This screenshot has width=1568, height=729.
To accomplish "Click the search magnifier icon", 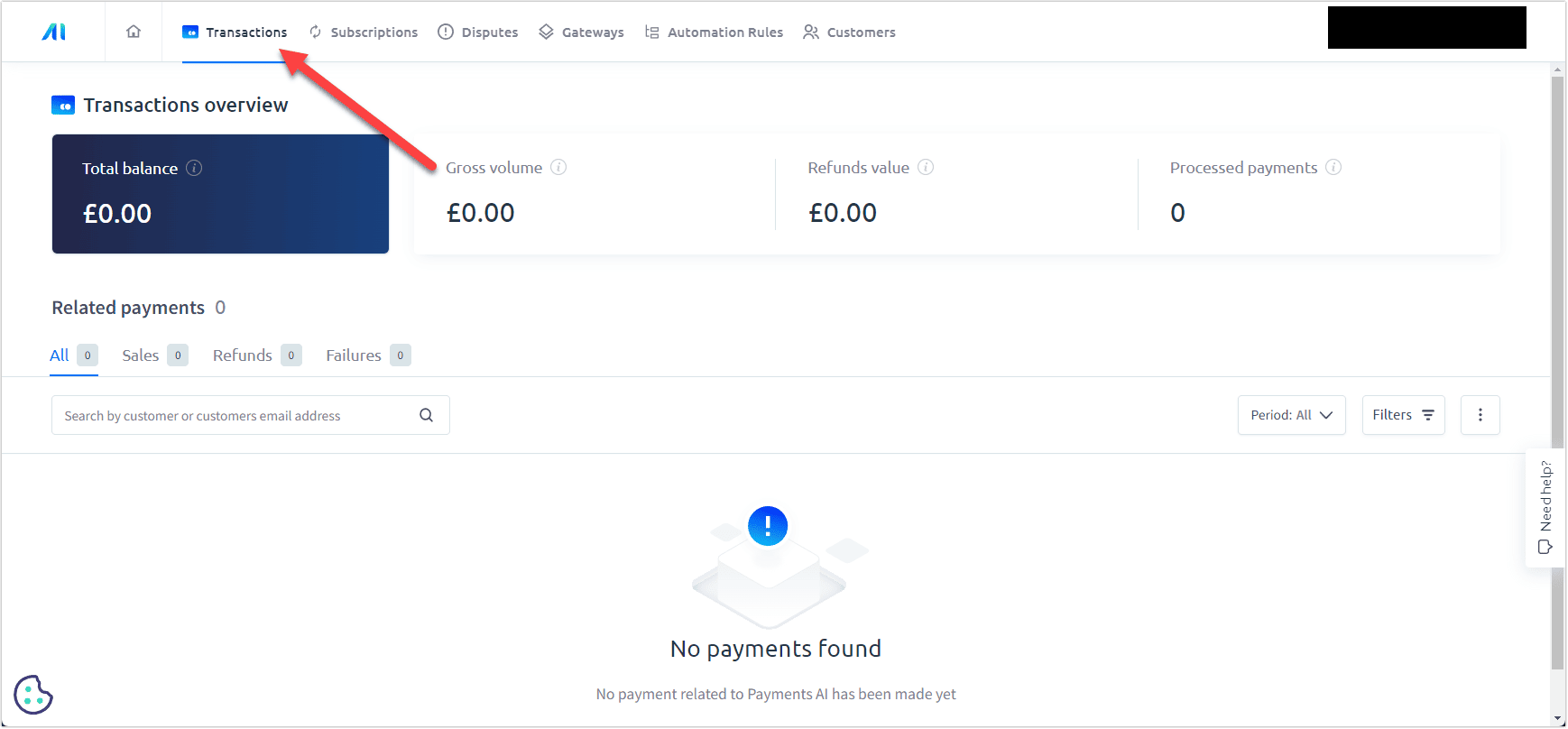I will [426, 415].
